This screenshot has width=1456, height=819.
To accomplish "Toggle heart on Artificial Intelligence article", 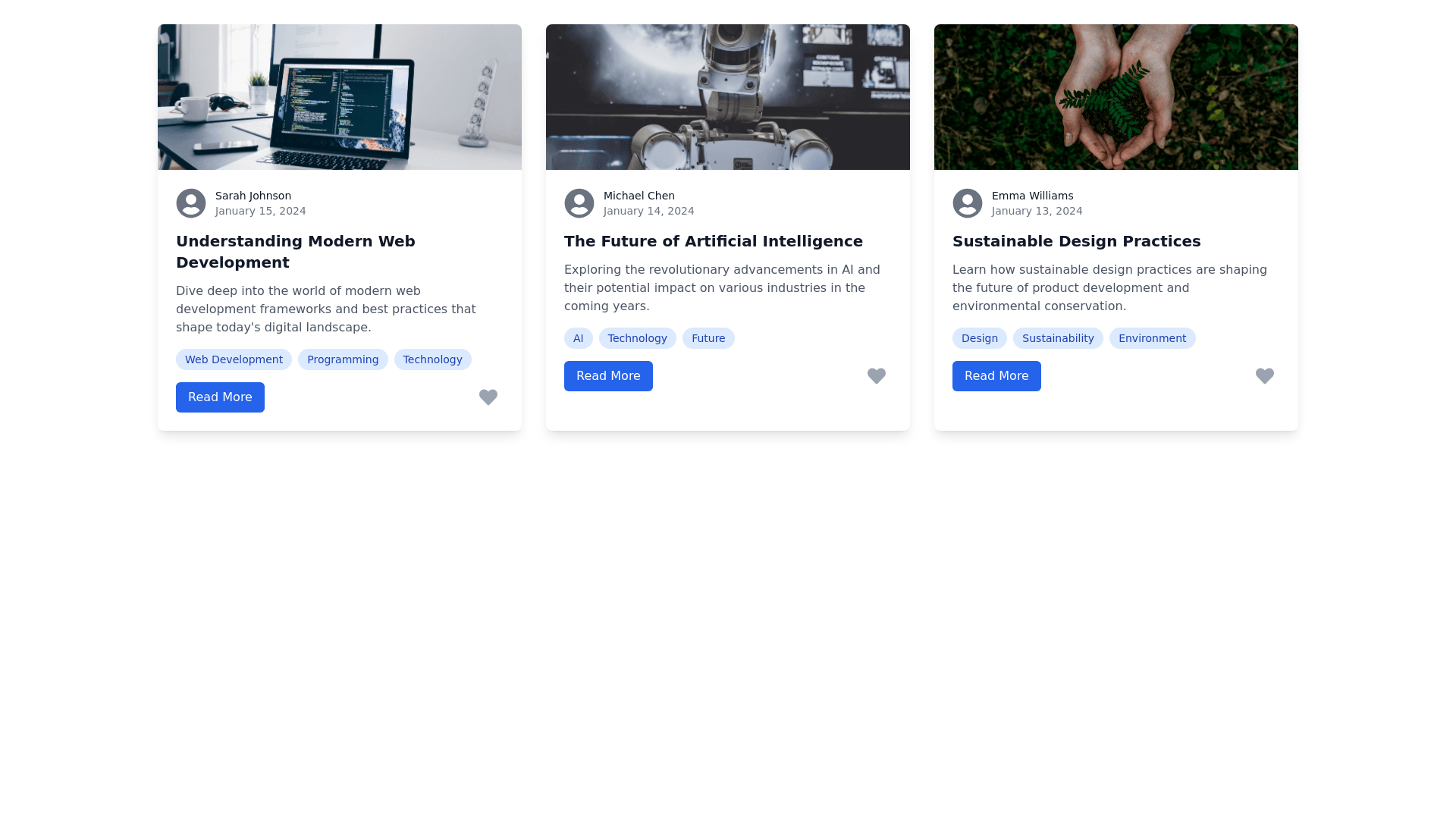I will point(876,375).
